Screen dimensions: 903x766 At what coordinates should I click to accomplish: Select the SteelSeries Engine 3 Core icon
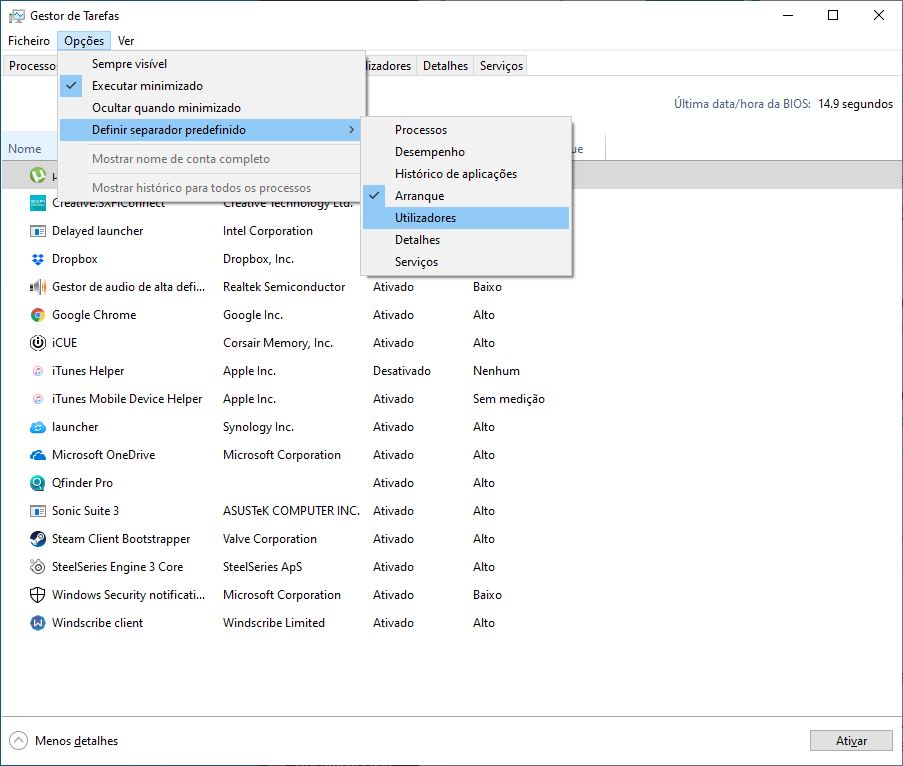37,567
